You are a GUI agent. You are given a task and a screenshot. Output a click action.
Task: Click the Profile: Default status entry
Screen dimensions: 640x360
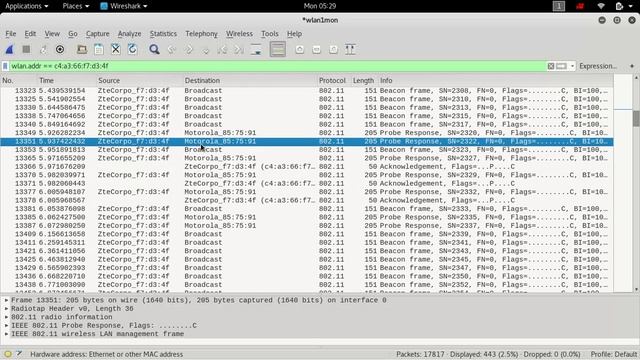tap(613, 354)
